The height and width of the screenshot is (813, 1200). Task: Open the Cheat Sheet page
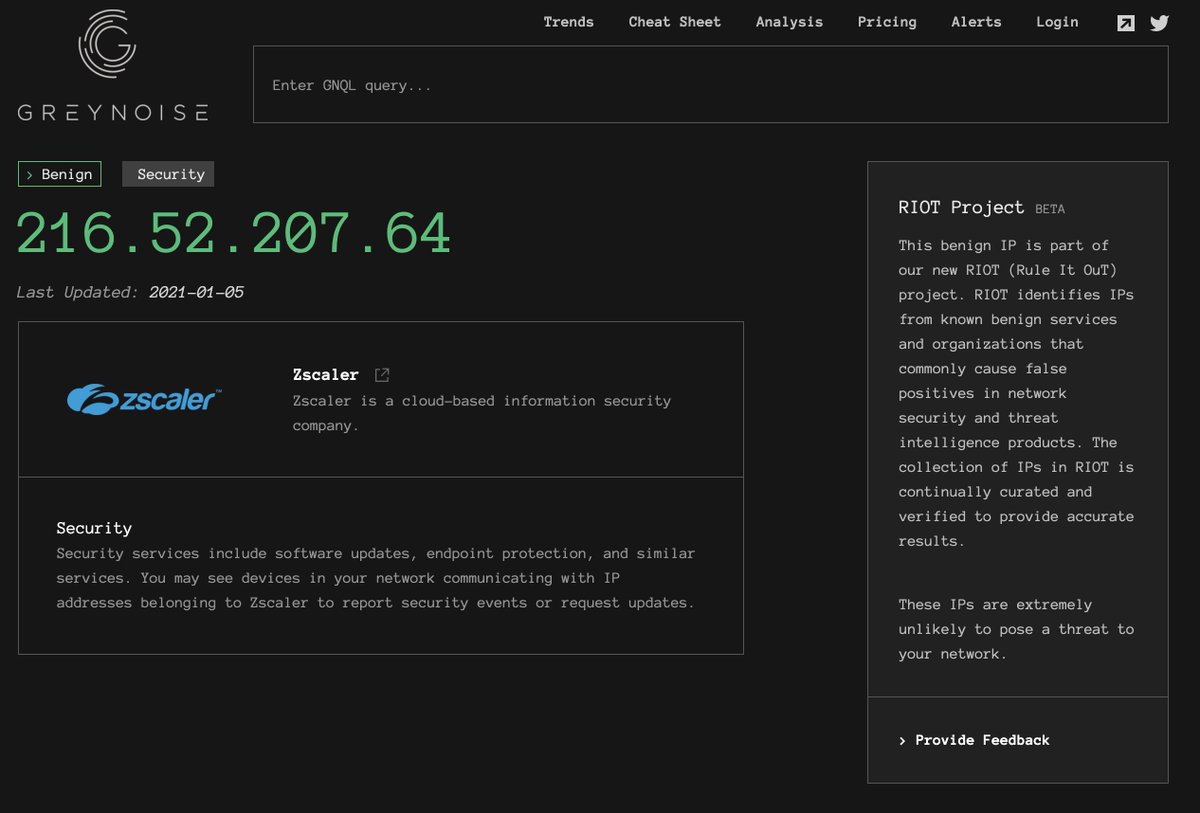(675, 22)
